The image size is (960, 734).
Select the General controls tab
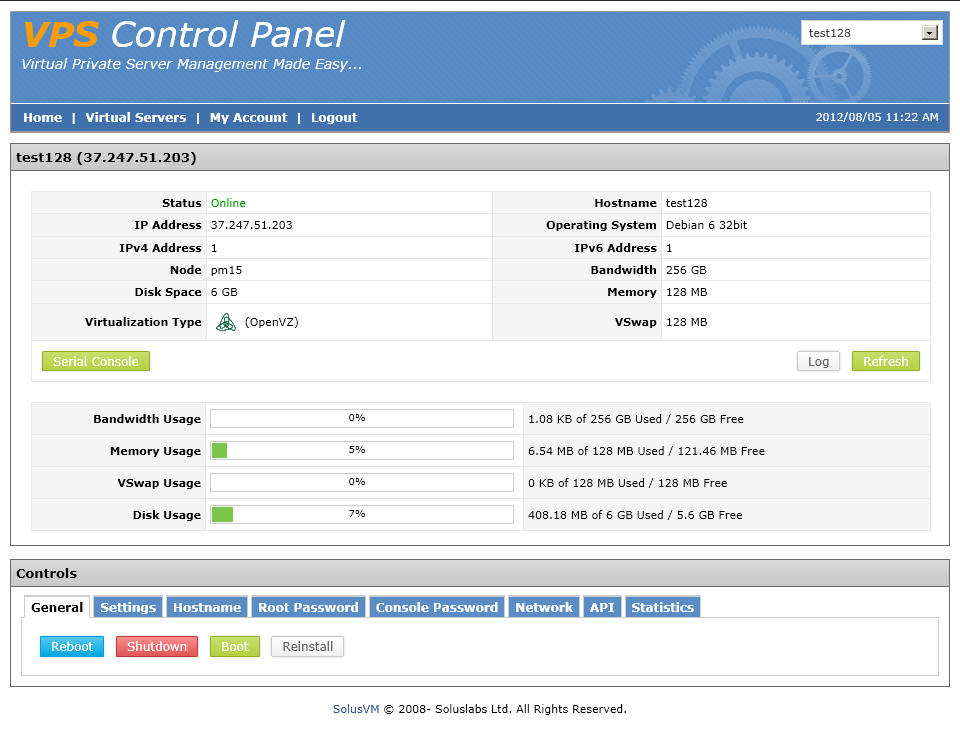tap(57, 607)
